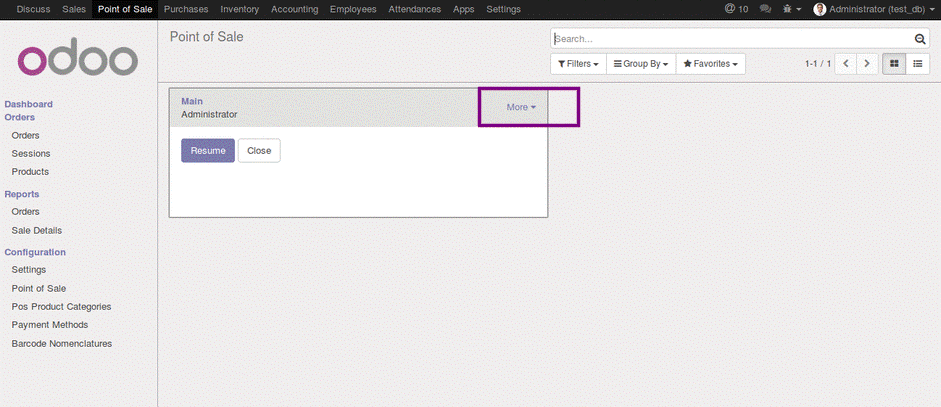This screenshot has width=941, height=407.
Task: Open the Apps menu
Action: click(463, 9)
